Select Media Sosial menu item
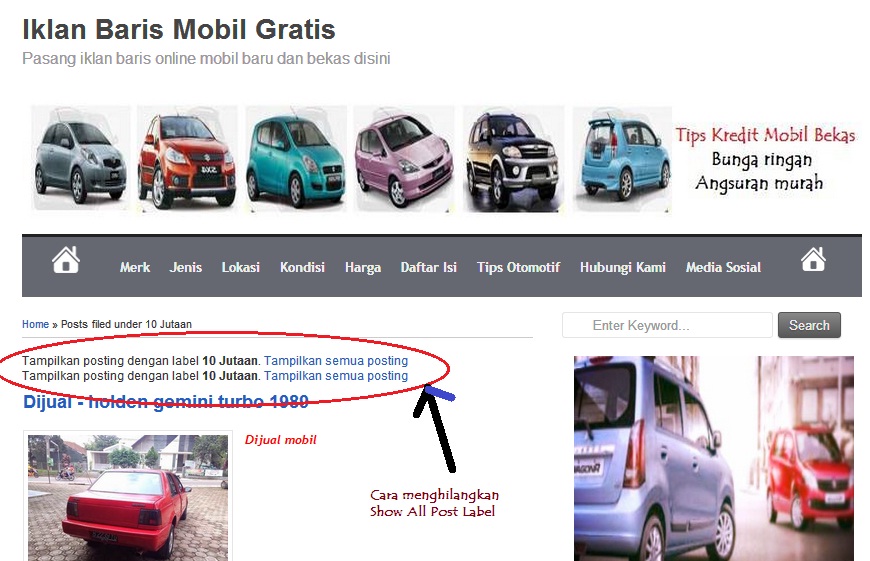 point(723,267)
